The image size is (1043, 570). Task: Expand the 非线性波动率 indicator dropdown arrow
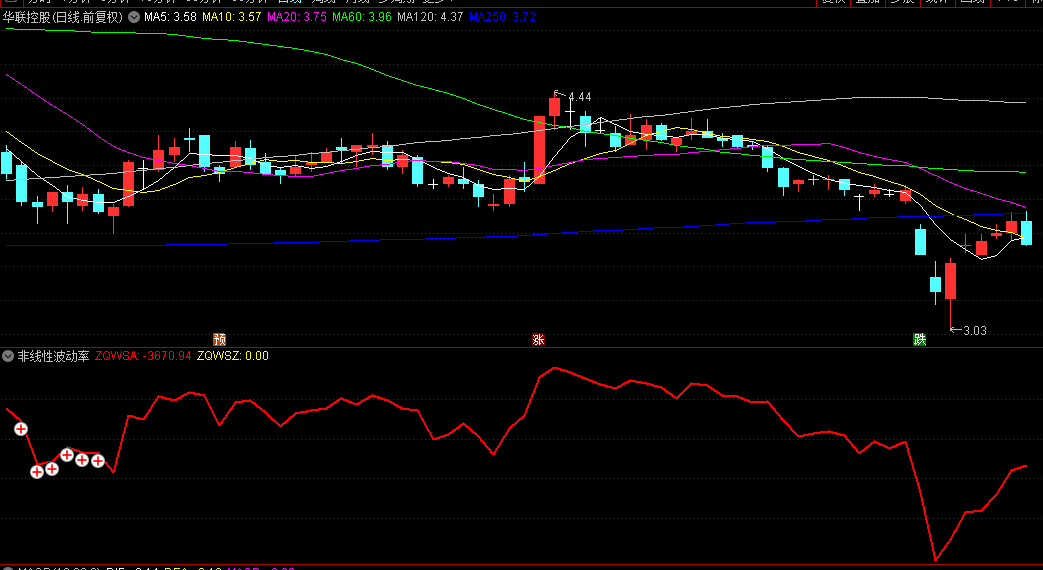coord(8,356)
